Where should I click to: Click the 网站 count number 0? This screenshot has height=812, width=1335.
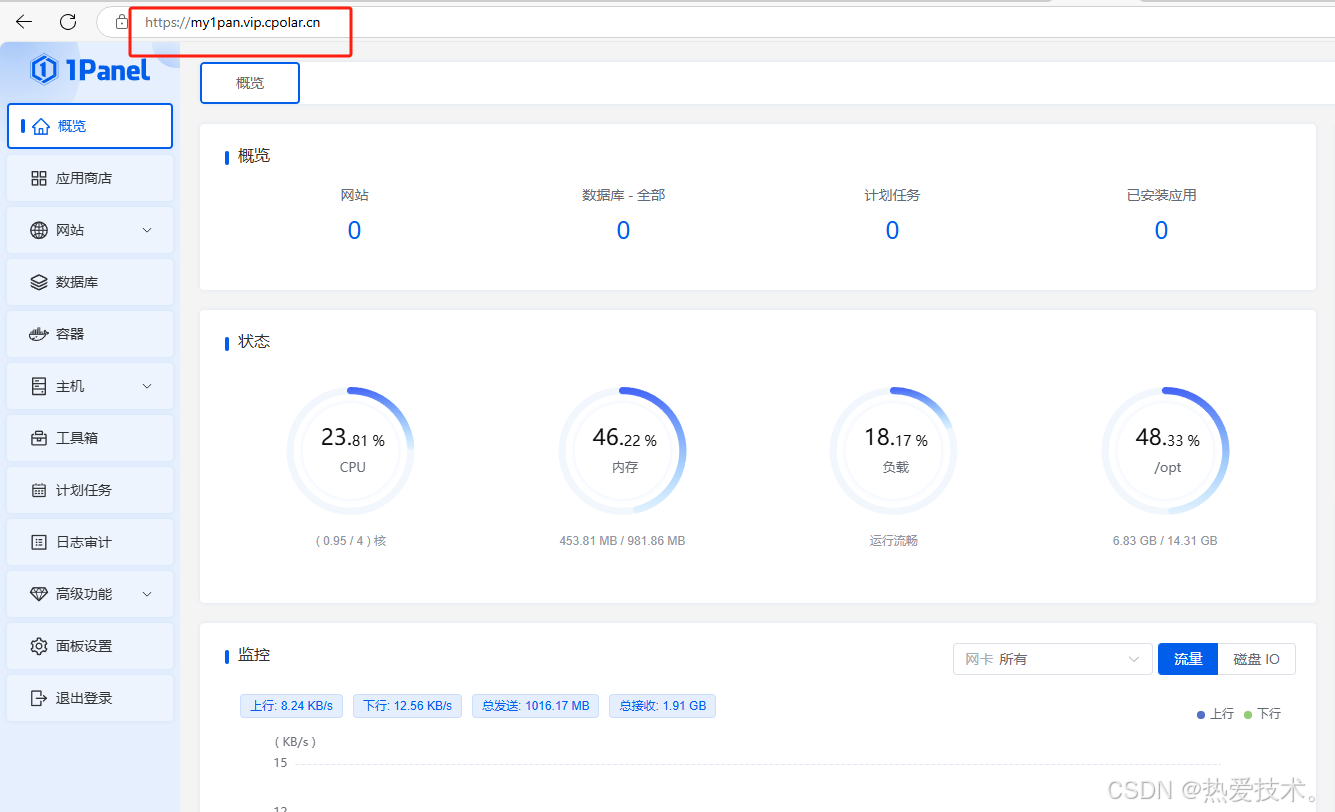(354, 231)
